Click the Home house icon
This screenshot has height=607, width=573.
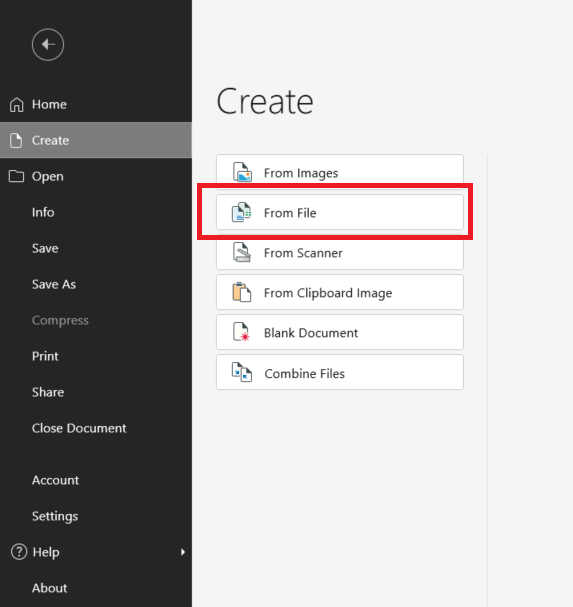17,105
